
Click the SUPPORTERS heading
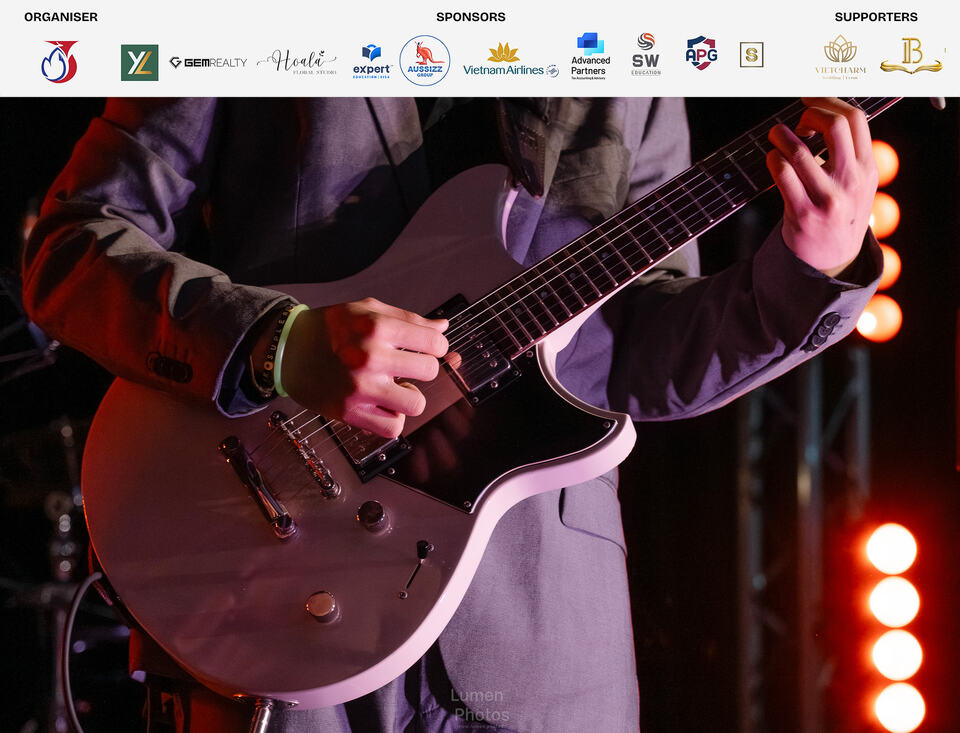coord(876,17)
